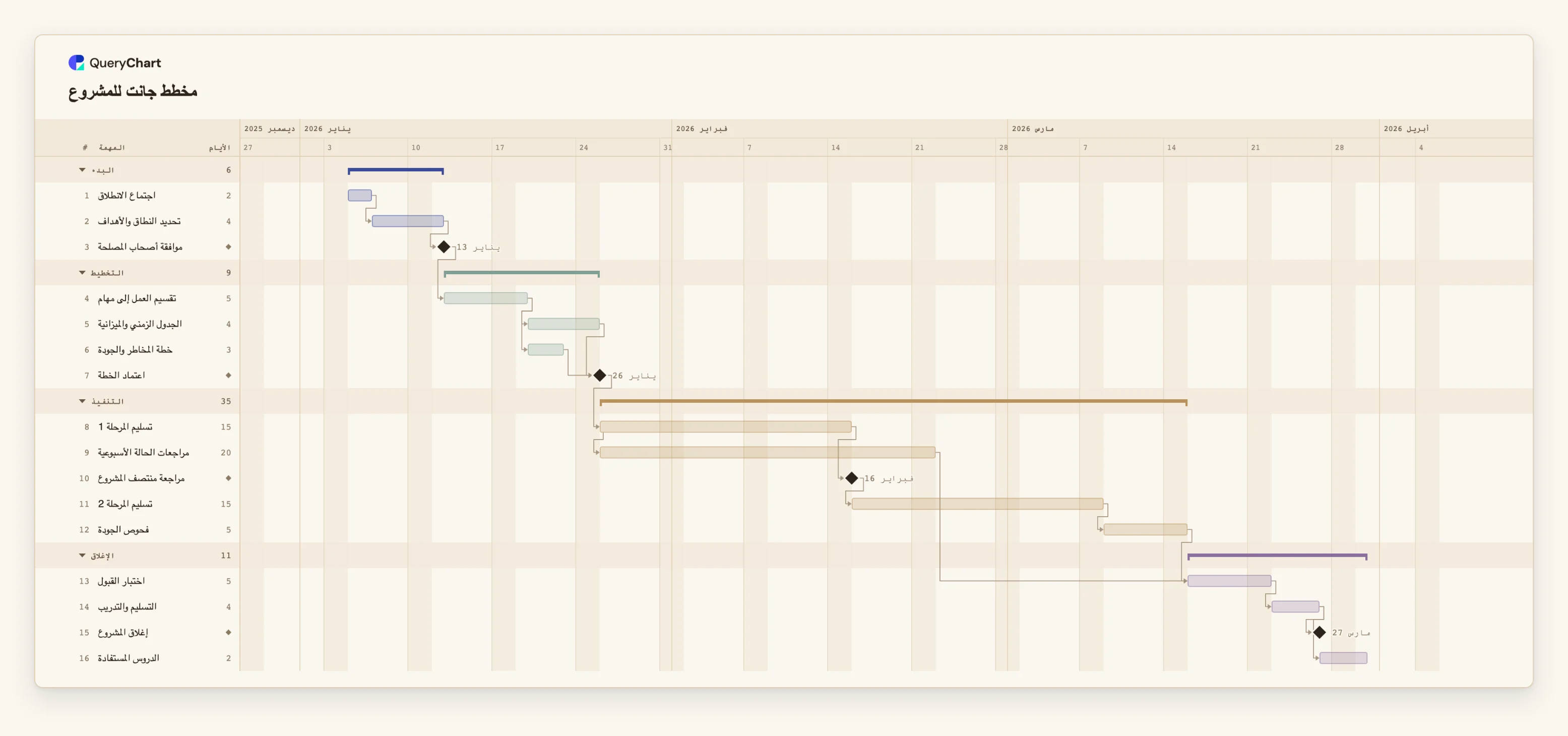
Task: Click the فبراير 2026 month header
Action: point(702,129)
